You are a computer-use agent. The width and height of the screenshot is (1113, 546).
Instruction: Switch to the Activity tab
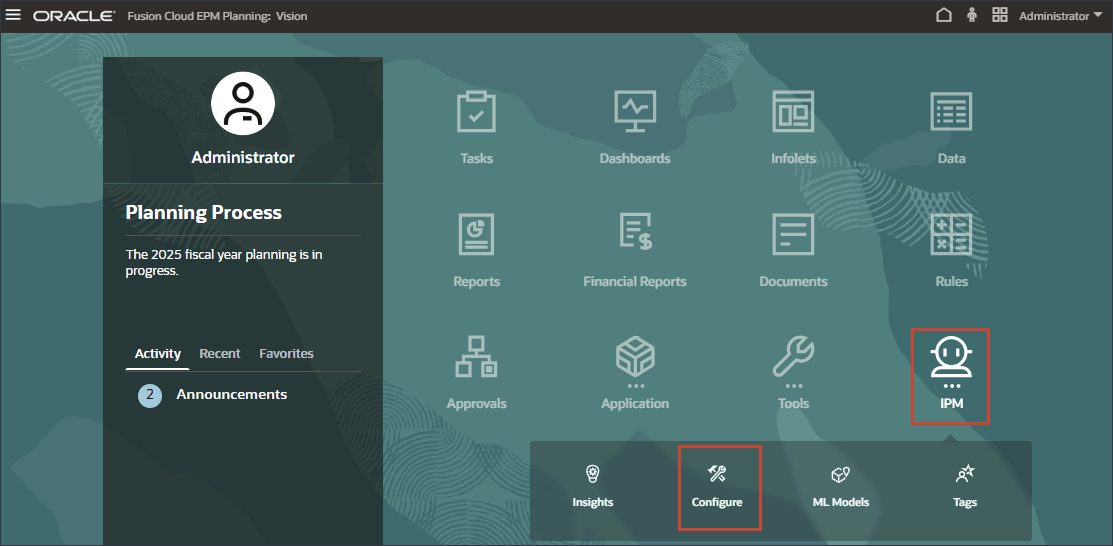pos(158,354)
